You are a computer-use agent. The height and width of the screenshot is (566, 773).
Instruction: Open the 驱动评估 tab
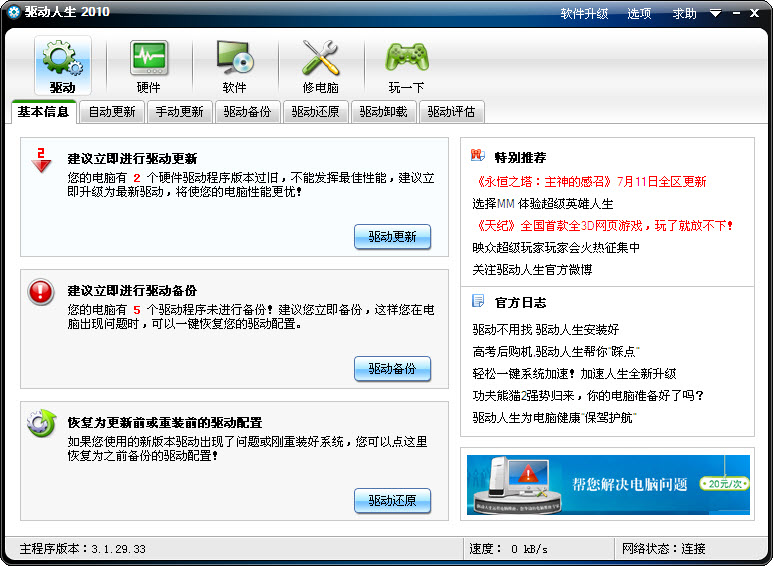[451, 112]
